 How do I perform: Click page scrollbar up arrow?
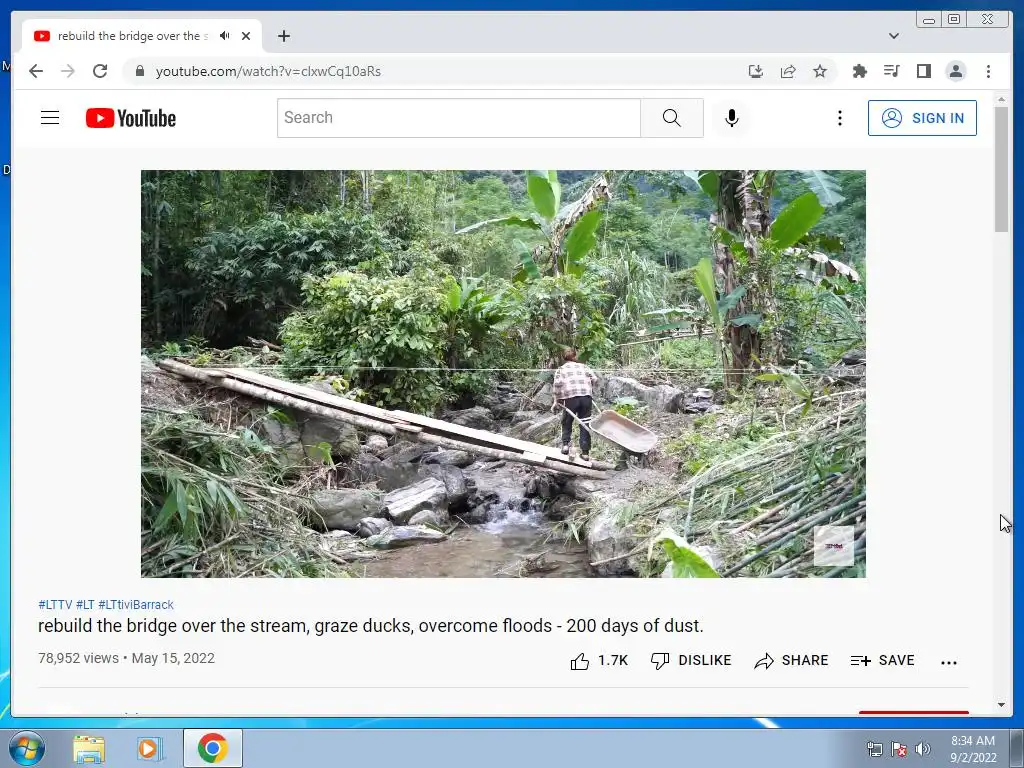(x=1001, y=99)
